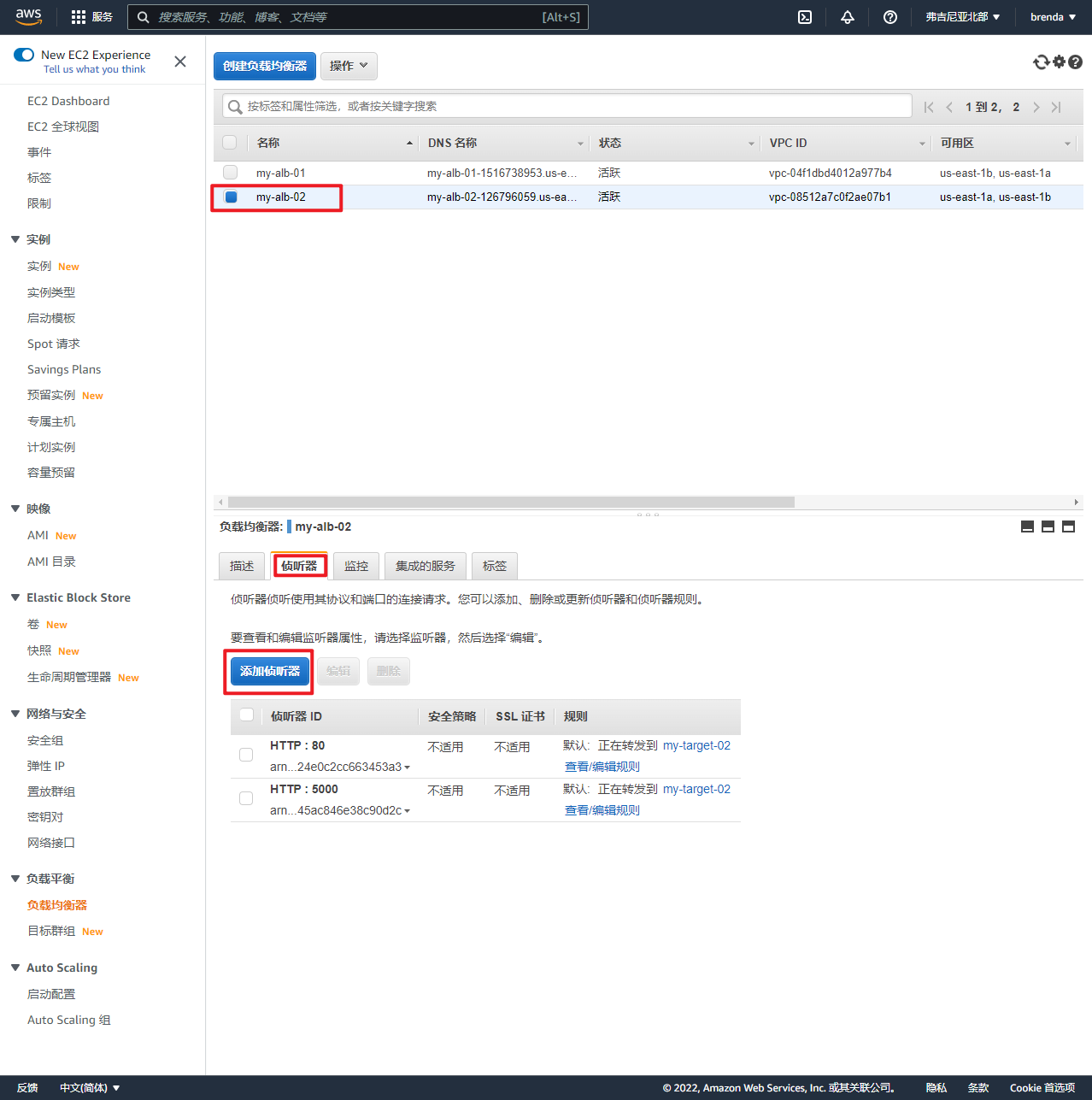Open 查看/编辑规则 for HTTP : 80 listener
The image size is (1092, 1100).
(x=602, y=767)
